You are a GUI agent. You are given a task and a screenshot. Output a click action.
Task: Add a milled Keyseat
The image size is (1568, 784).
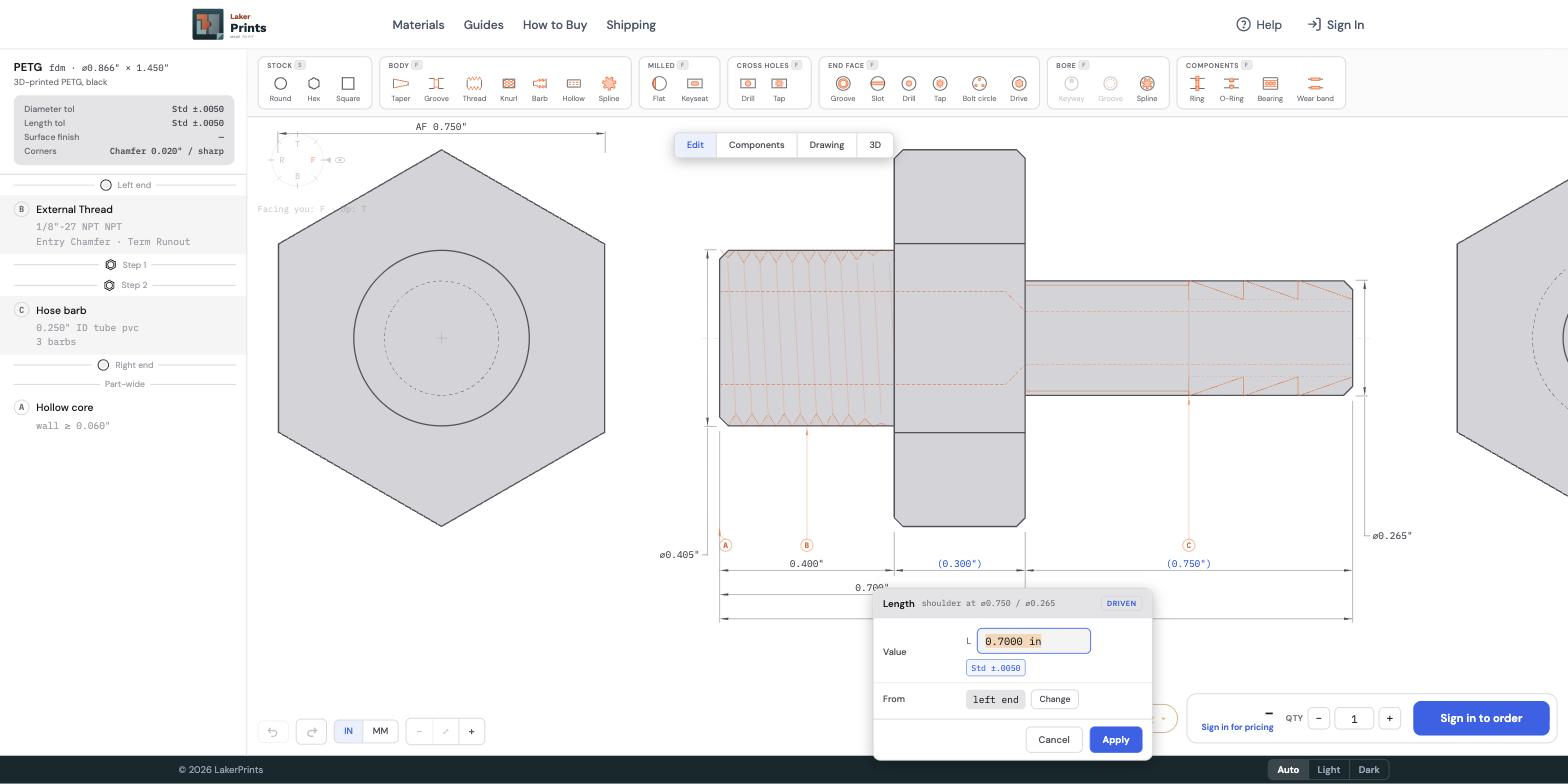[x=694, y=88]
